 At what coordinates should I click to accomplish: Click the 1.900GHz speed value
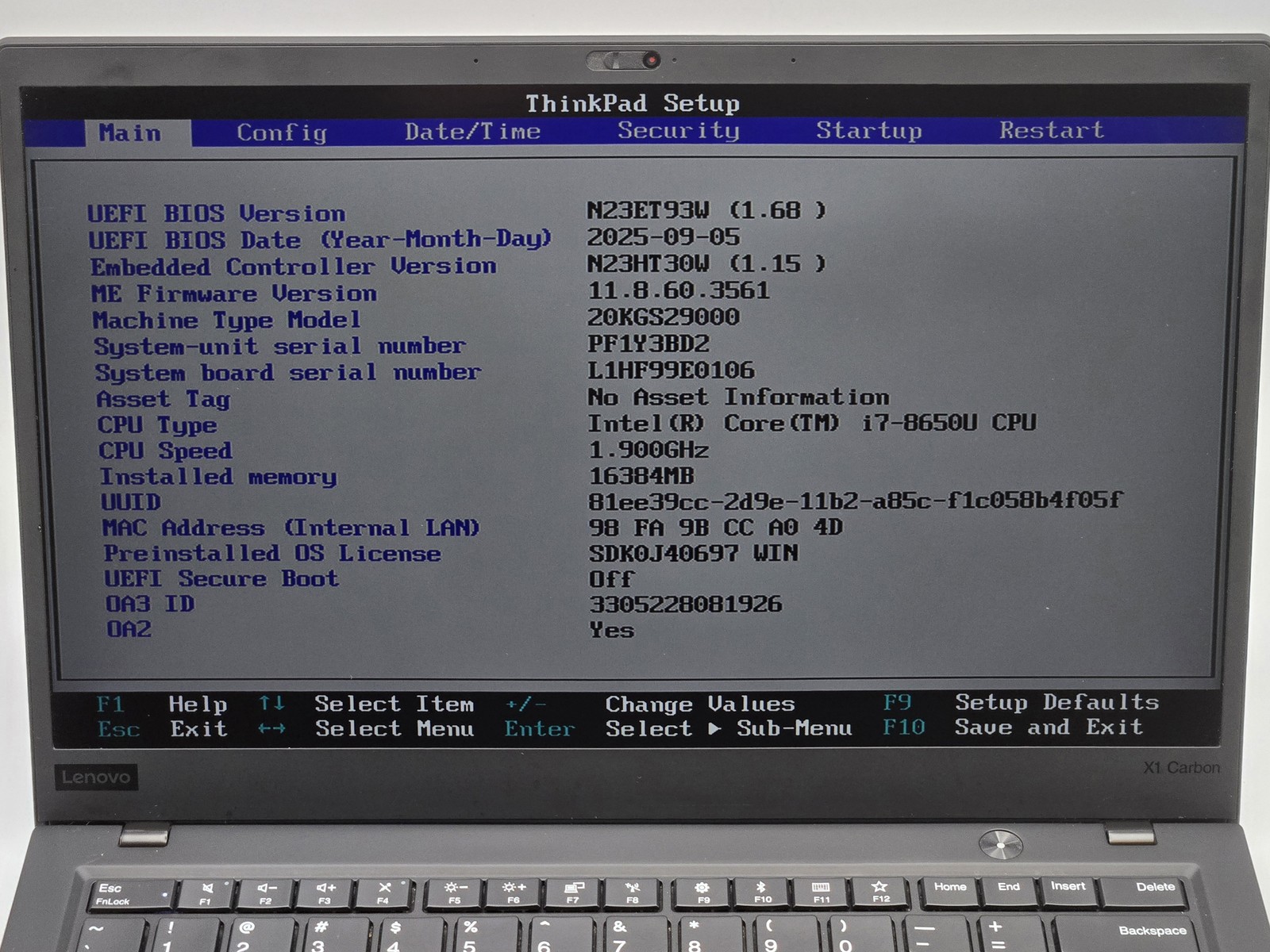[648, 450]
